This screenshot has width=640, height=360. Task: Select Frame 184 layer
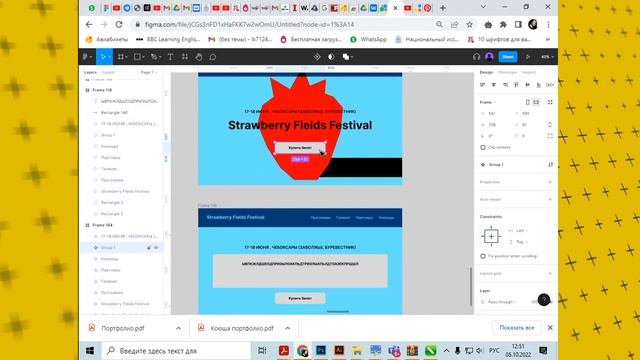click(102, 225)
